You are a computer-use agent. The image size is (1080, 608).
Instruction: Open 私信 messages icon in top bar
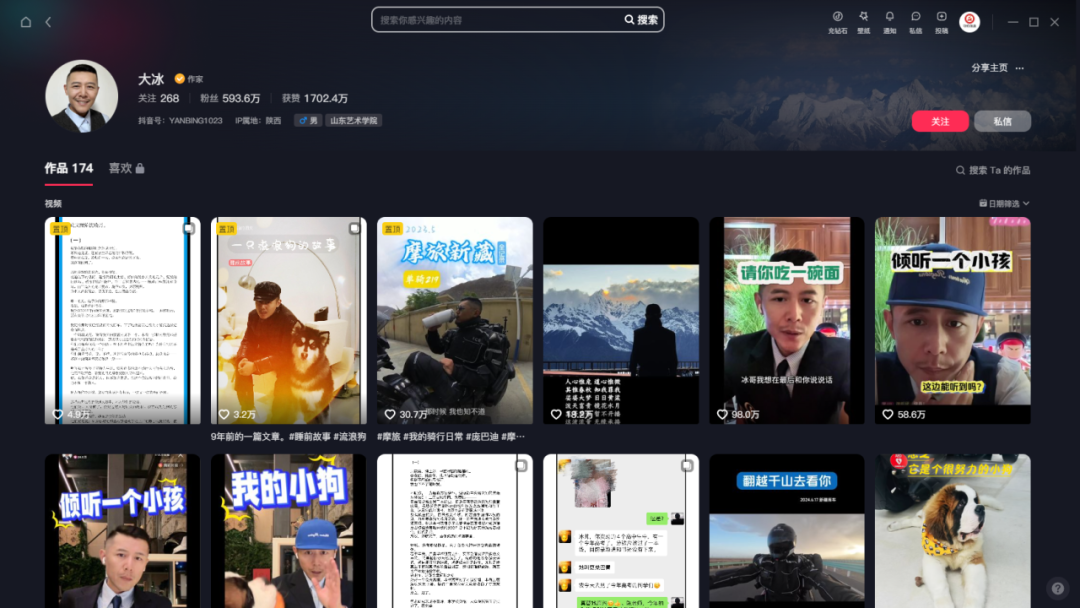(x=915, y=21)
